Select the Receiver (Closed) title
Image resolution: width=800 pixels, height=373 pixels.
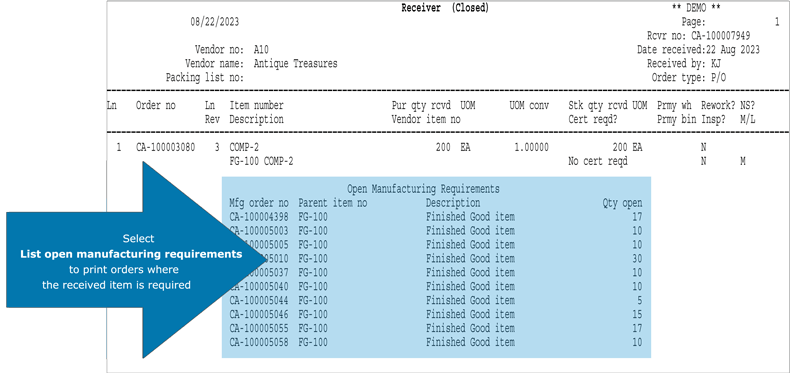point(445,8)
